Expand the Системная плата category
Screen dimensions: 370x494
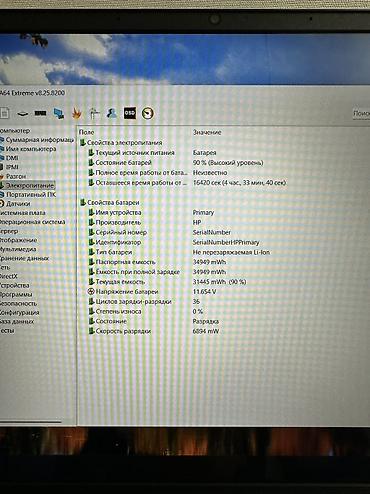click(23, 213)
